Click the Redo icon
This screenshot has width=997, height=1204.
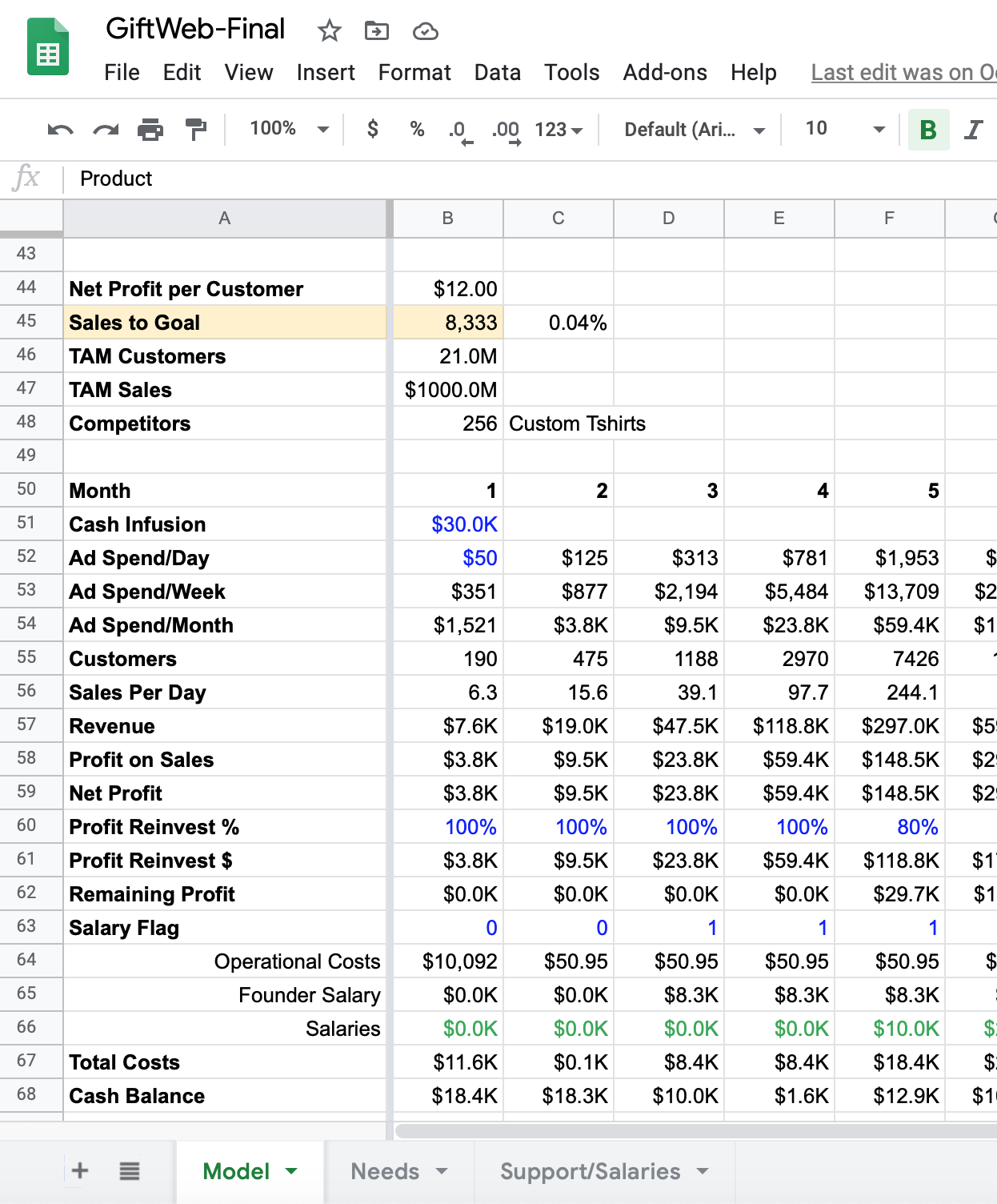pos(105,129)
